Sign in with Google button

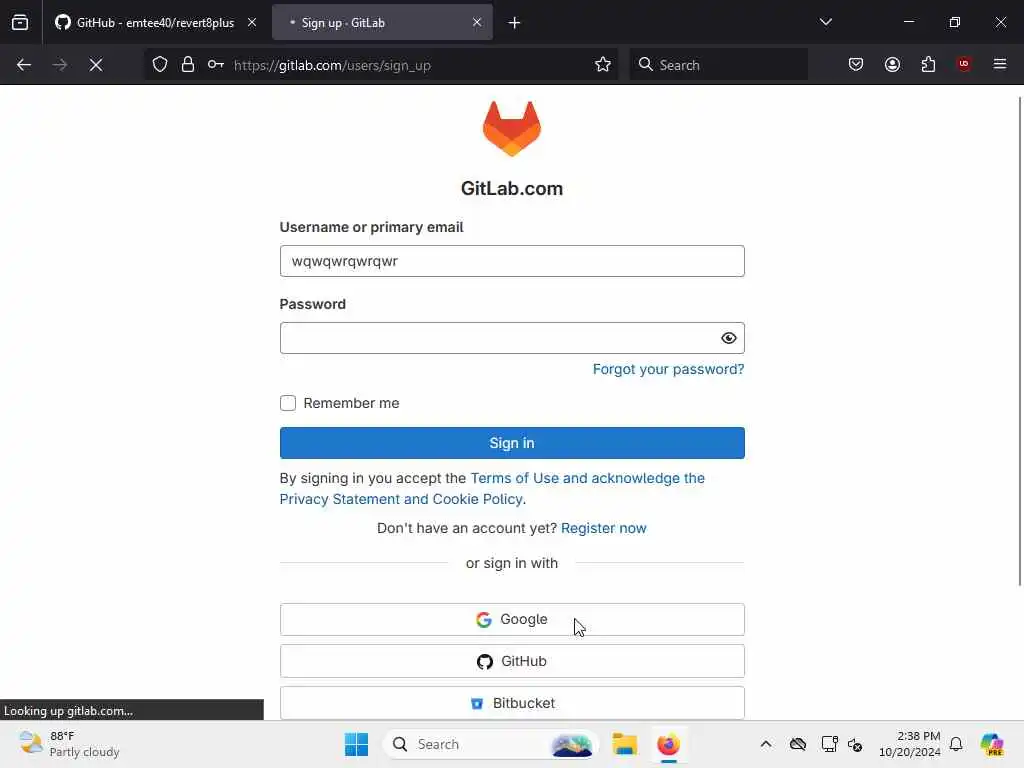pos(512,620)
